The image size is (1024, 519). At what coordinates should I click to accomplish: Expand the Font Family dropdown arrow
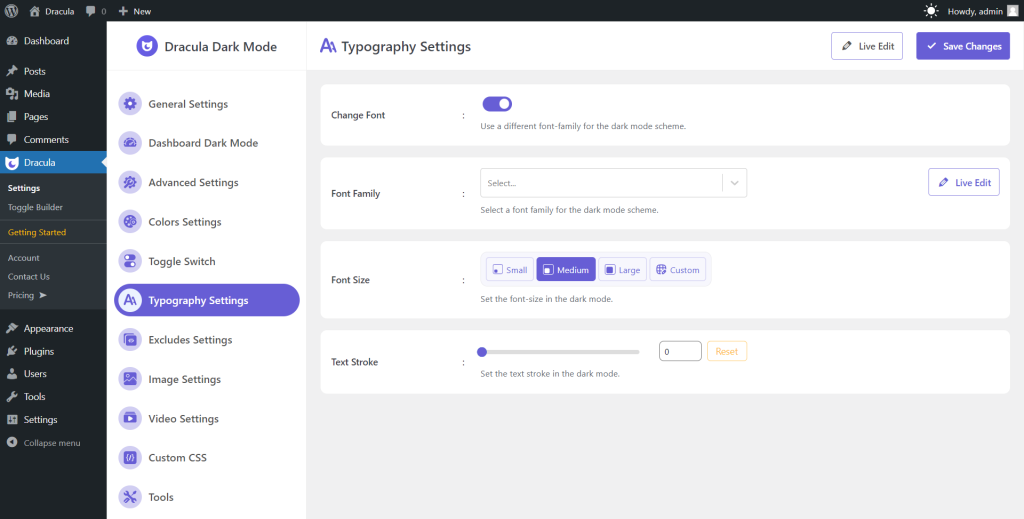coord(735,183)
